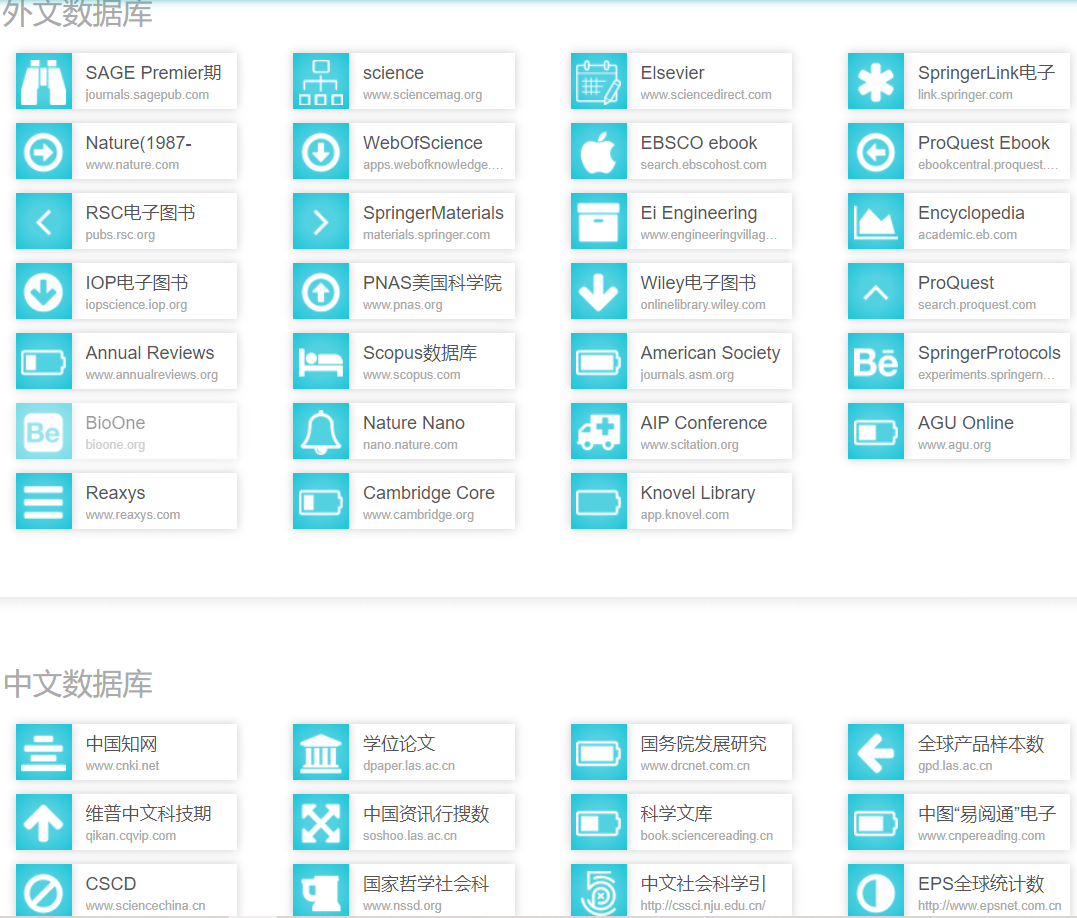Click the nano.nature.com URL text
The height and width of the screenshot is (918, 1077).
point(410,445)
